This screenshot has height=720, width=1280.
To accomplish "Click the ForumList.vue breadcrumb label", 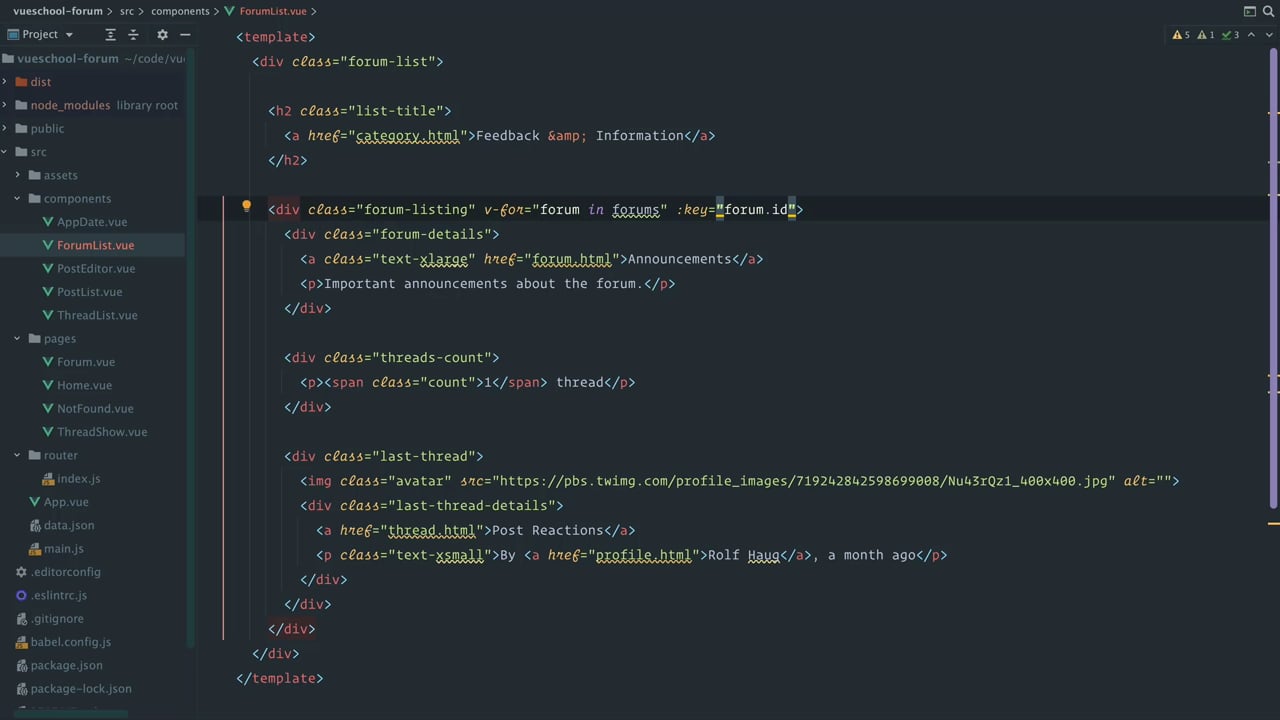I will [x=273, y=11].
